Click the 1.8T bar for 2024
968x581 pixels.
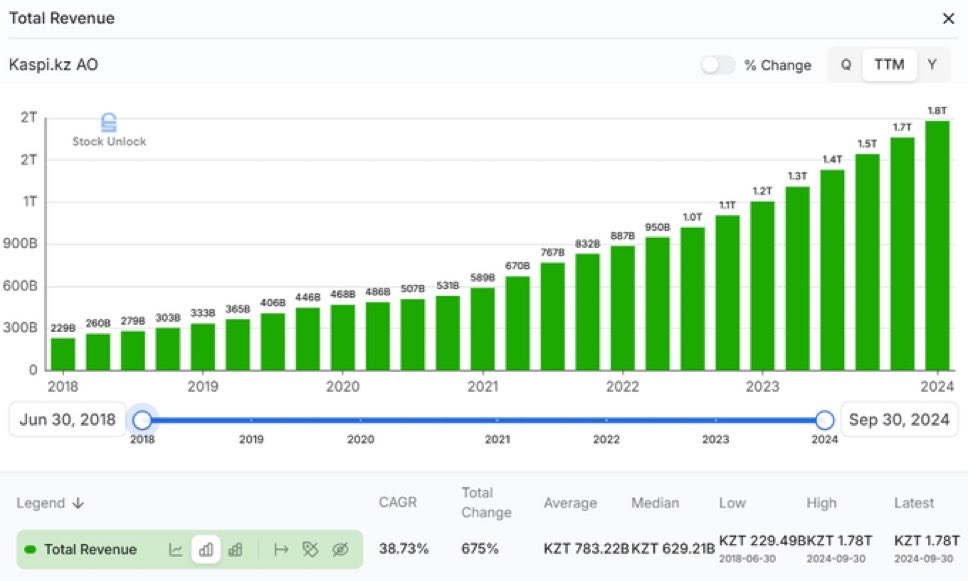[x=937, y=246]
